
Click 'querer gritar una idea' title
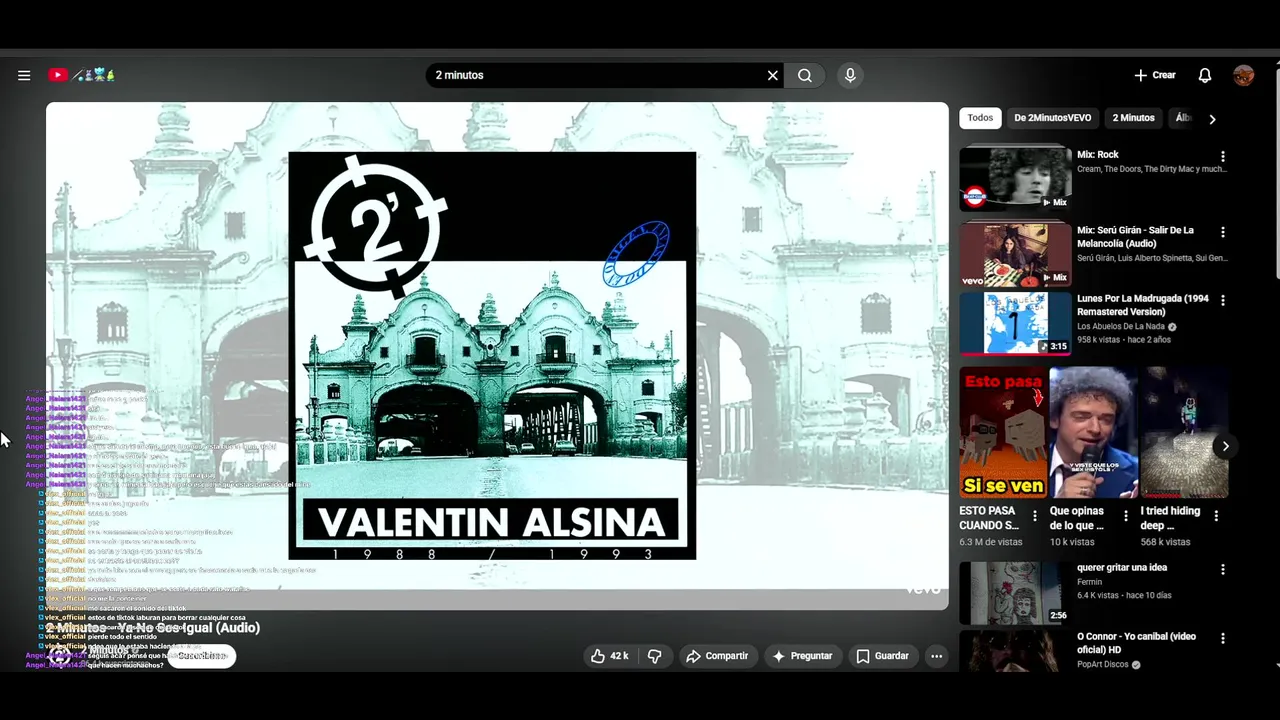point(1122,568)
